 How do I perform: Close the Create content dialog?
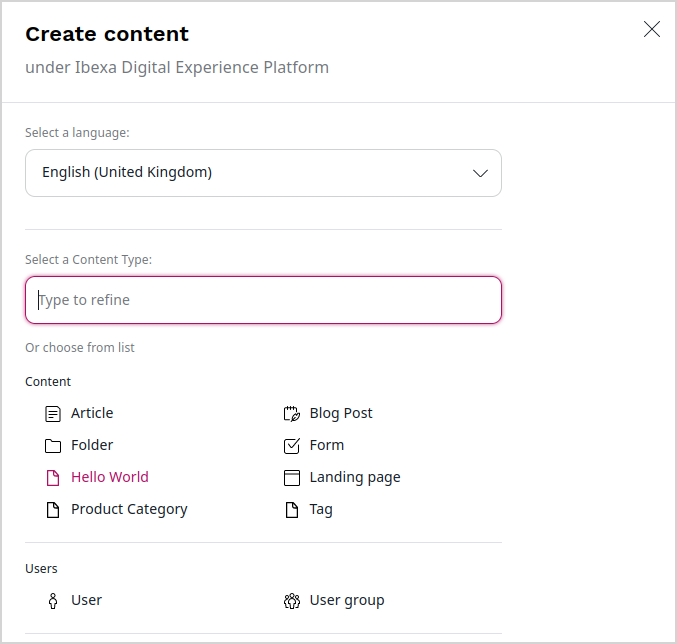pos(652,29)
